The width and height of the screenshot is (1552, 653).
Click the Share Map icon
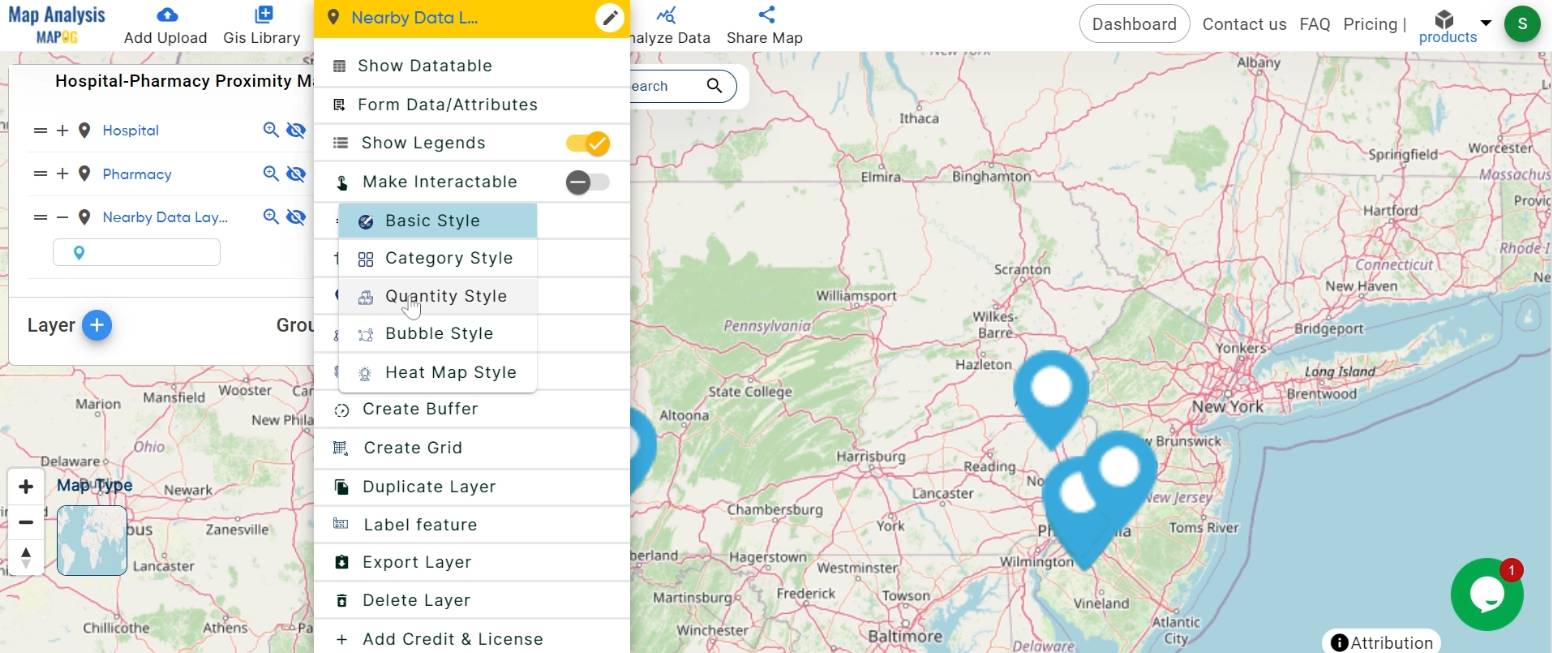pyautogui.click(x=766, y=15)
